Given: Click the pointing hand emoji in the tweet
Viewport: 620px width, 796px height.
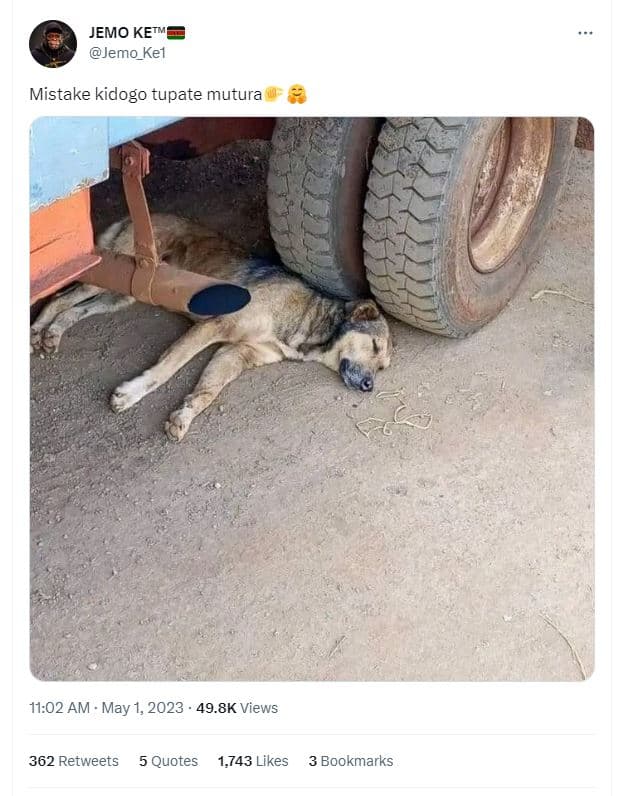Looking at the screenshot, I should pos(273,95).
